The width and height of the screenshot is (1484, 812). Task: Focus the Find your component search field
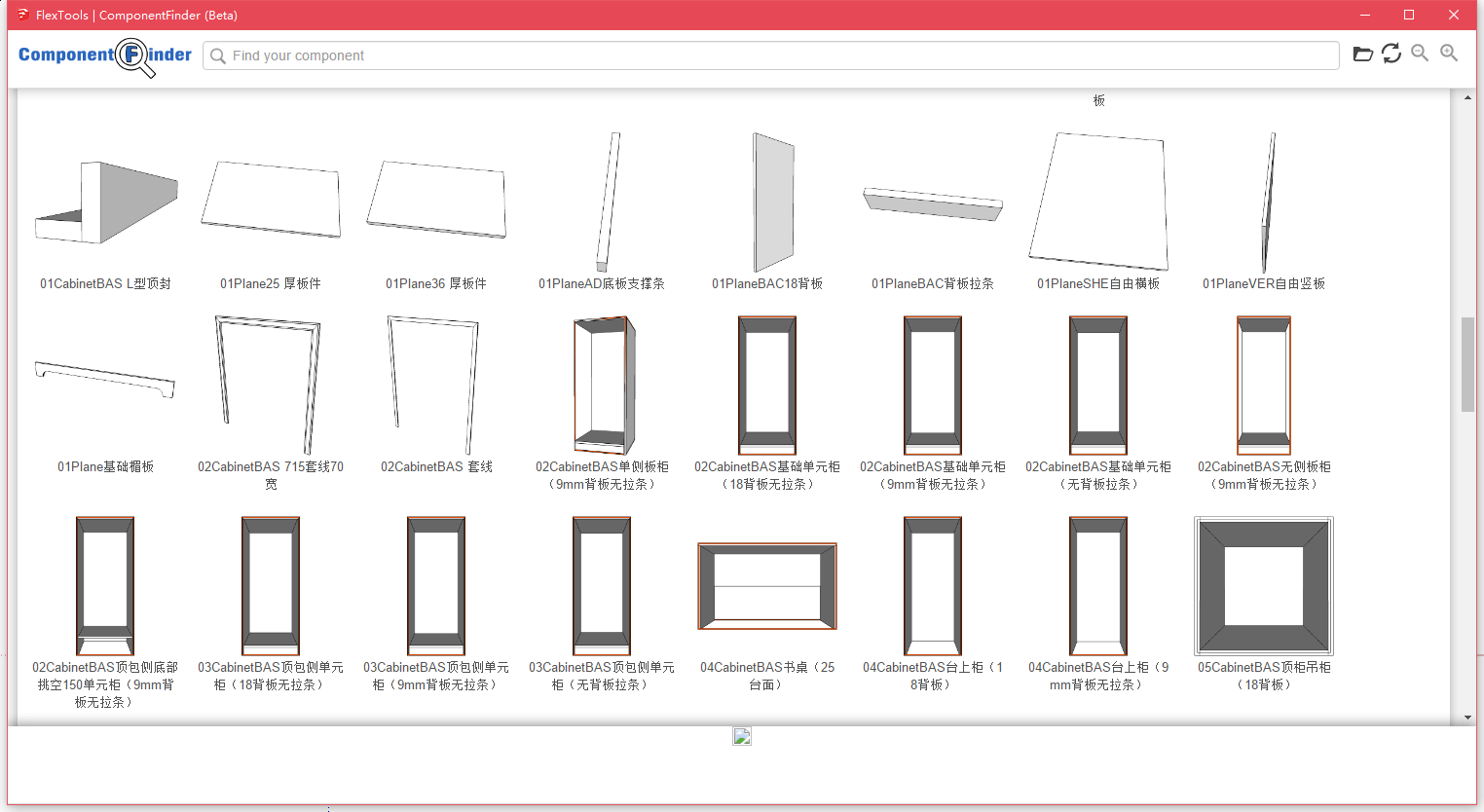tap(769, 55)
